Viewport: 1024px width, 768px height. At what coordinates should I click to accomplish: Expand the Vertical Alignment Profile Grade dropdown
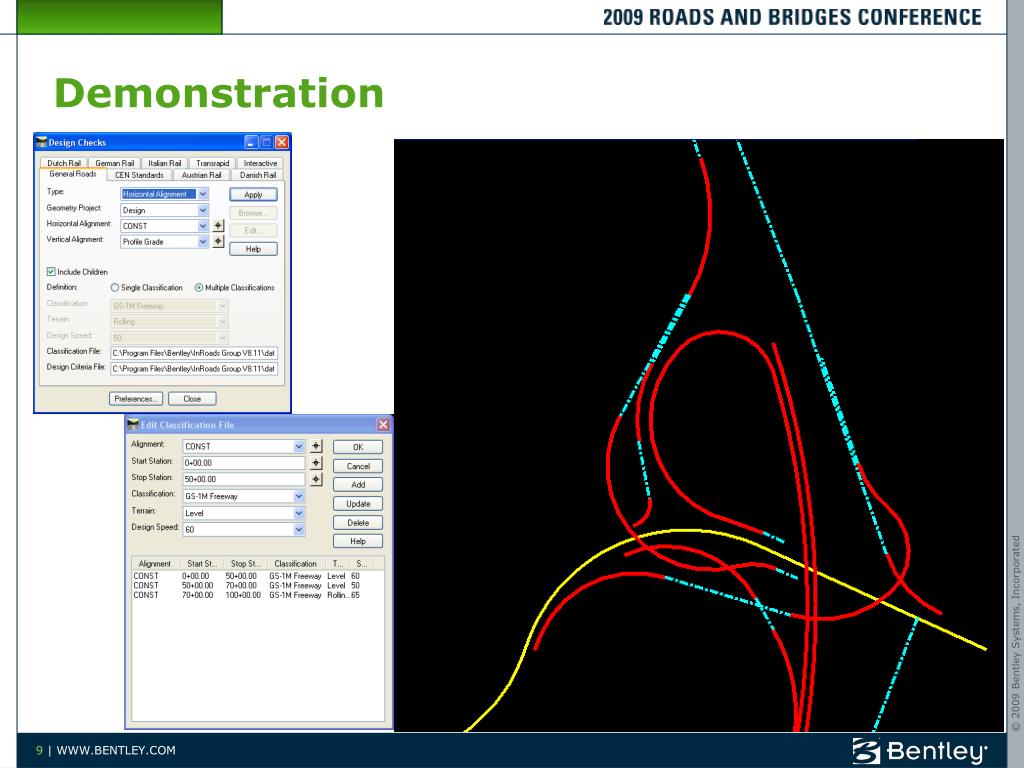pyautogui.click(x=203, y=242)
